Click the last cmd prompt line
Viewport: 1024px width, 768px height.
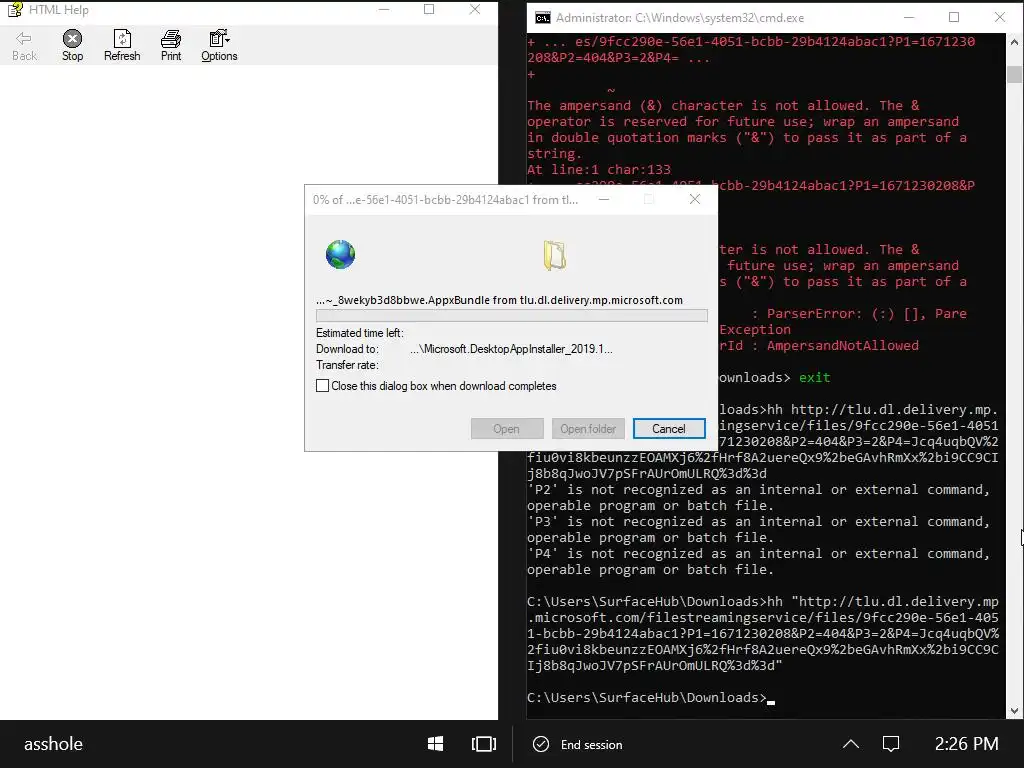click(650, 698)
